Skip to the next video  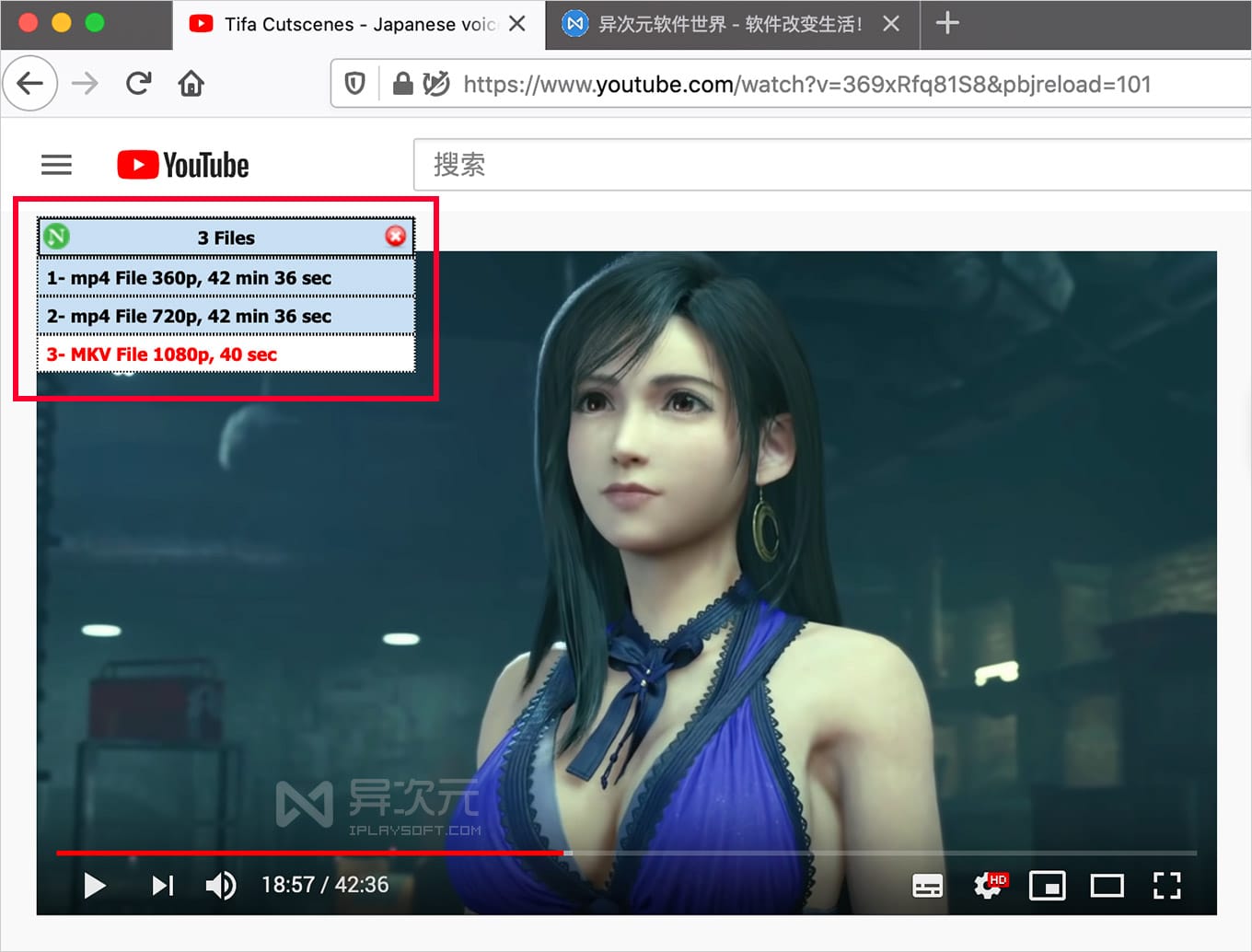point(163,886)
